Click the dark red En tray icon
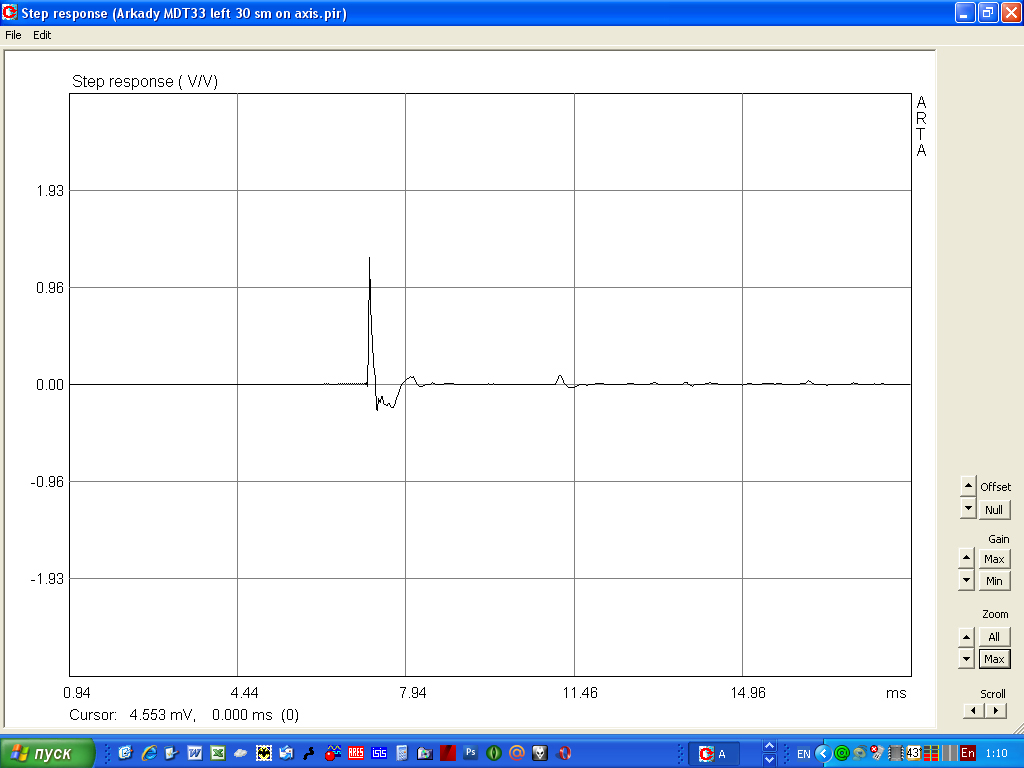The width and height of the screenshot is (1024, 768). point(968,754)
